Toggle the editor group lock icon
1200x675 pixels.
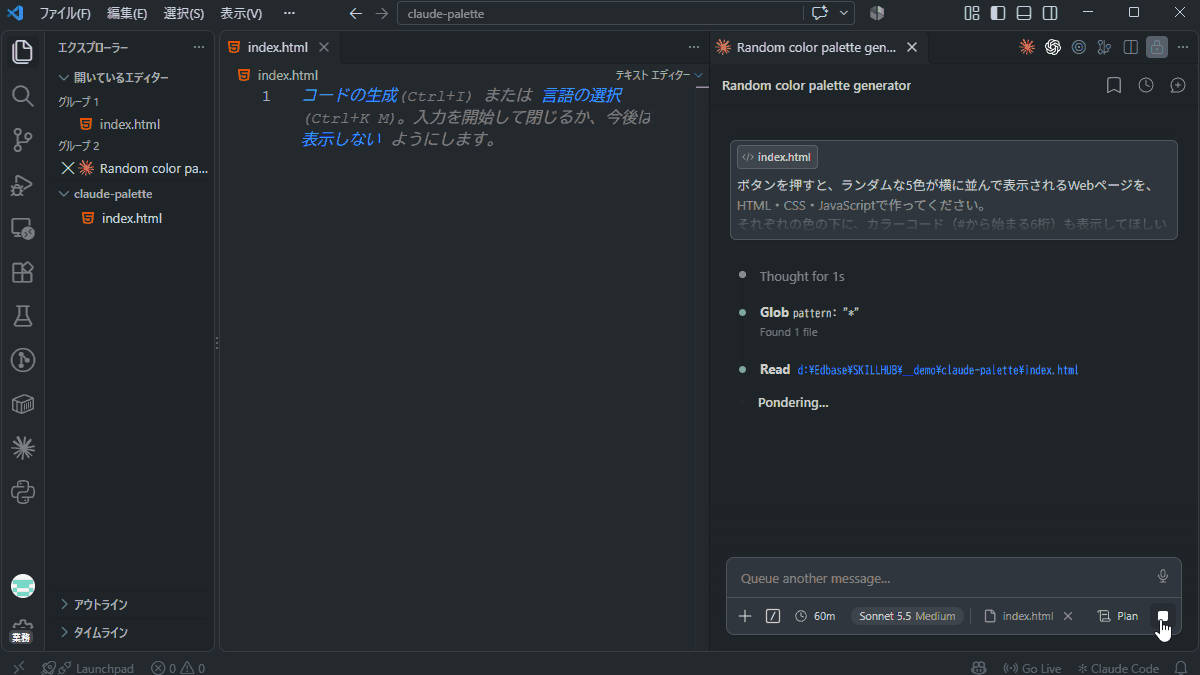pos(1157,47)
